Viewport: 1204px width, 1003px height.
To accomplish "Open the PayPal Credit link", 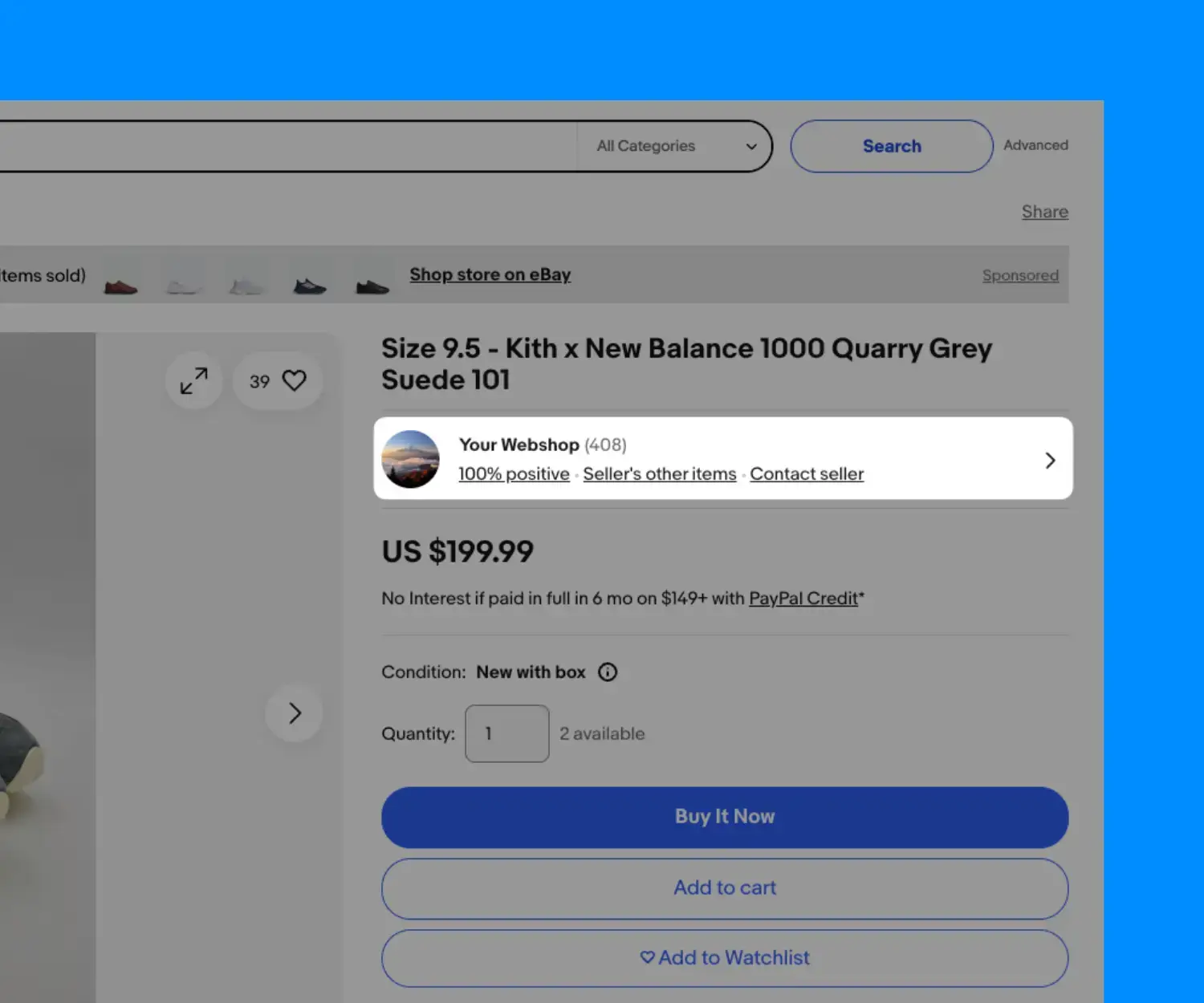I will 803,599.
